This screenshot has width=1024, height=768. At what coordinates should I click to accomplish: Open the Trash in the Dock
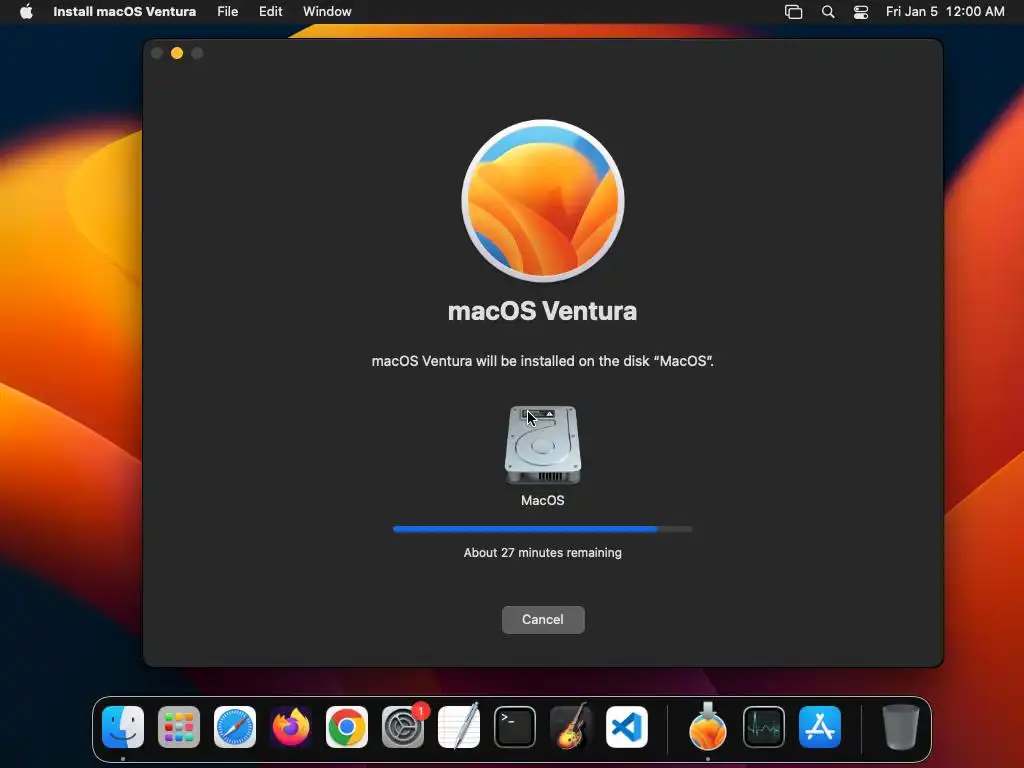(x=901, y=726)
